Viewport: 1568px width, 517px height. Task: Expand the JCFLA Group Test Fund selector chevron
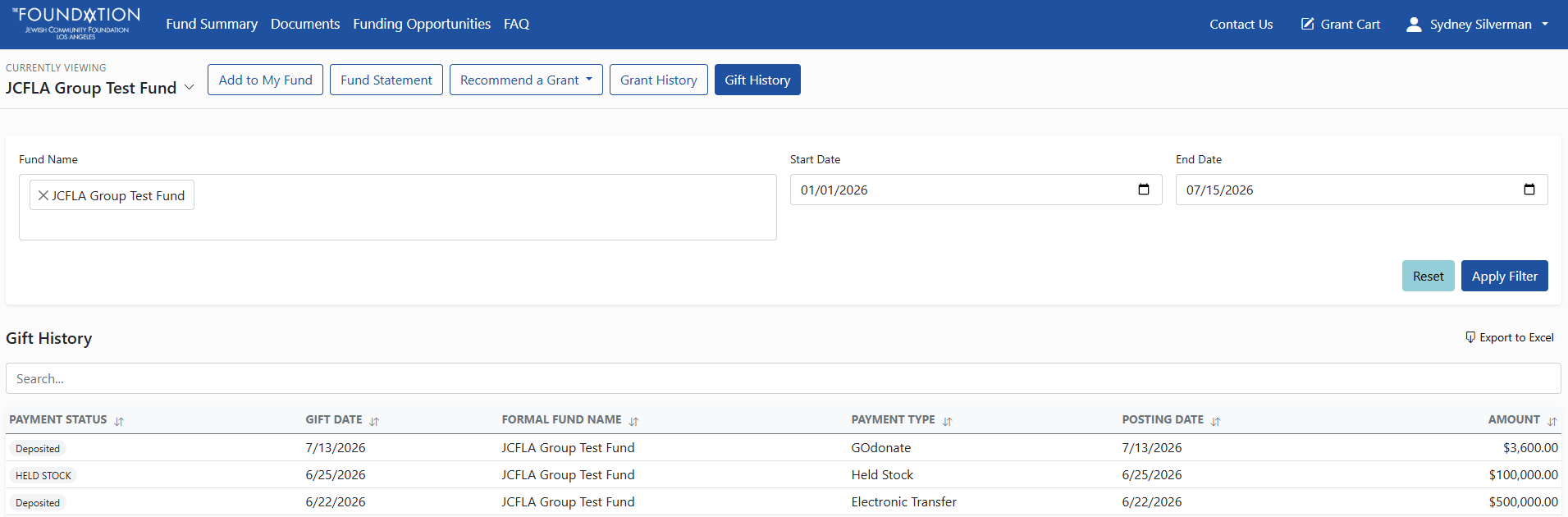[189, 87]
